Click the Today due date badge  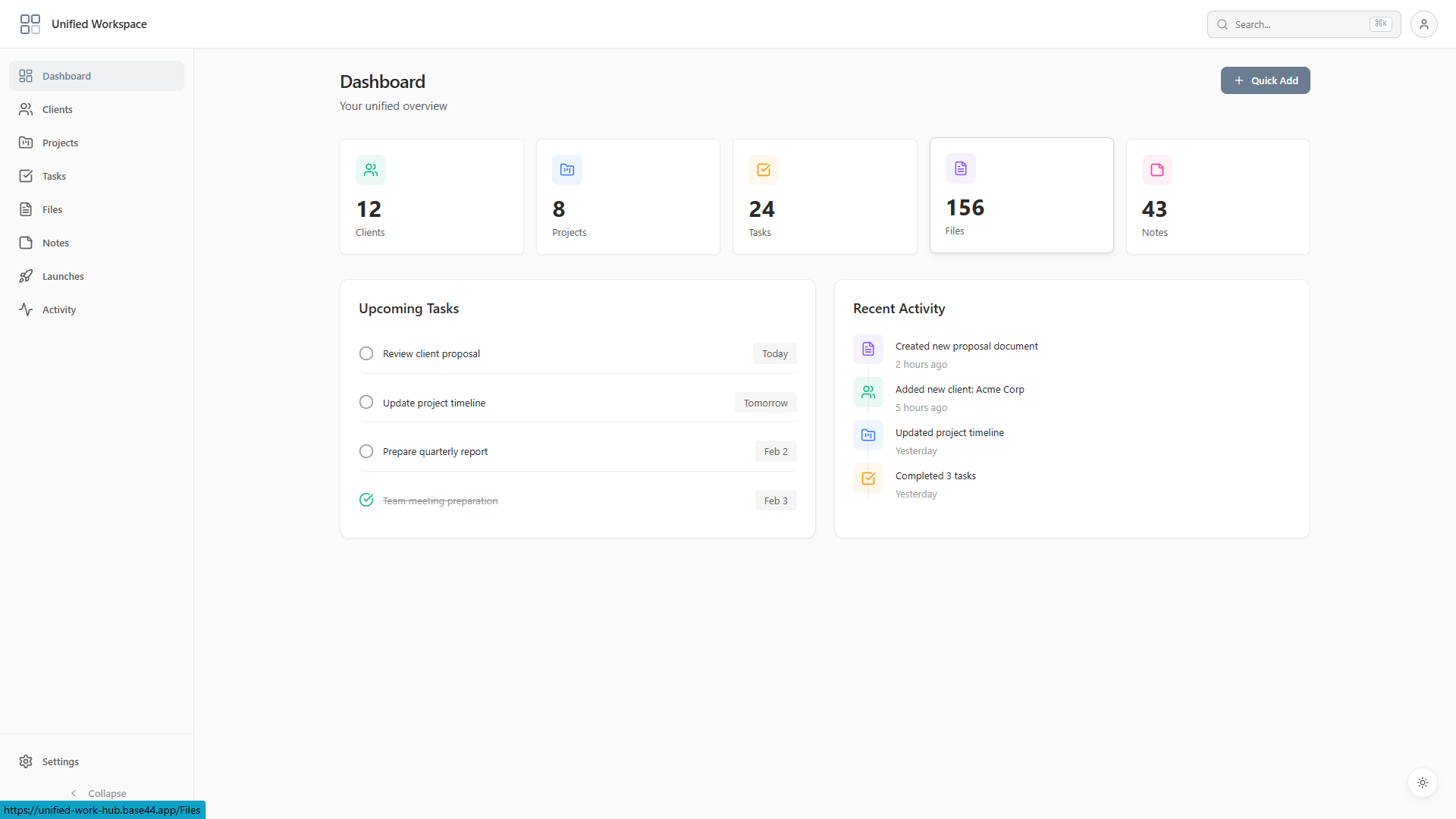tap(775, 353)
